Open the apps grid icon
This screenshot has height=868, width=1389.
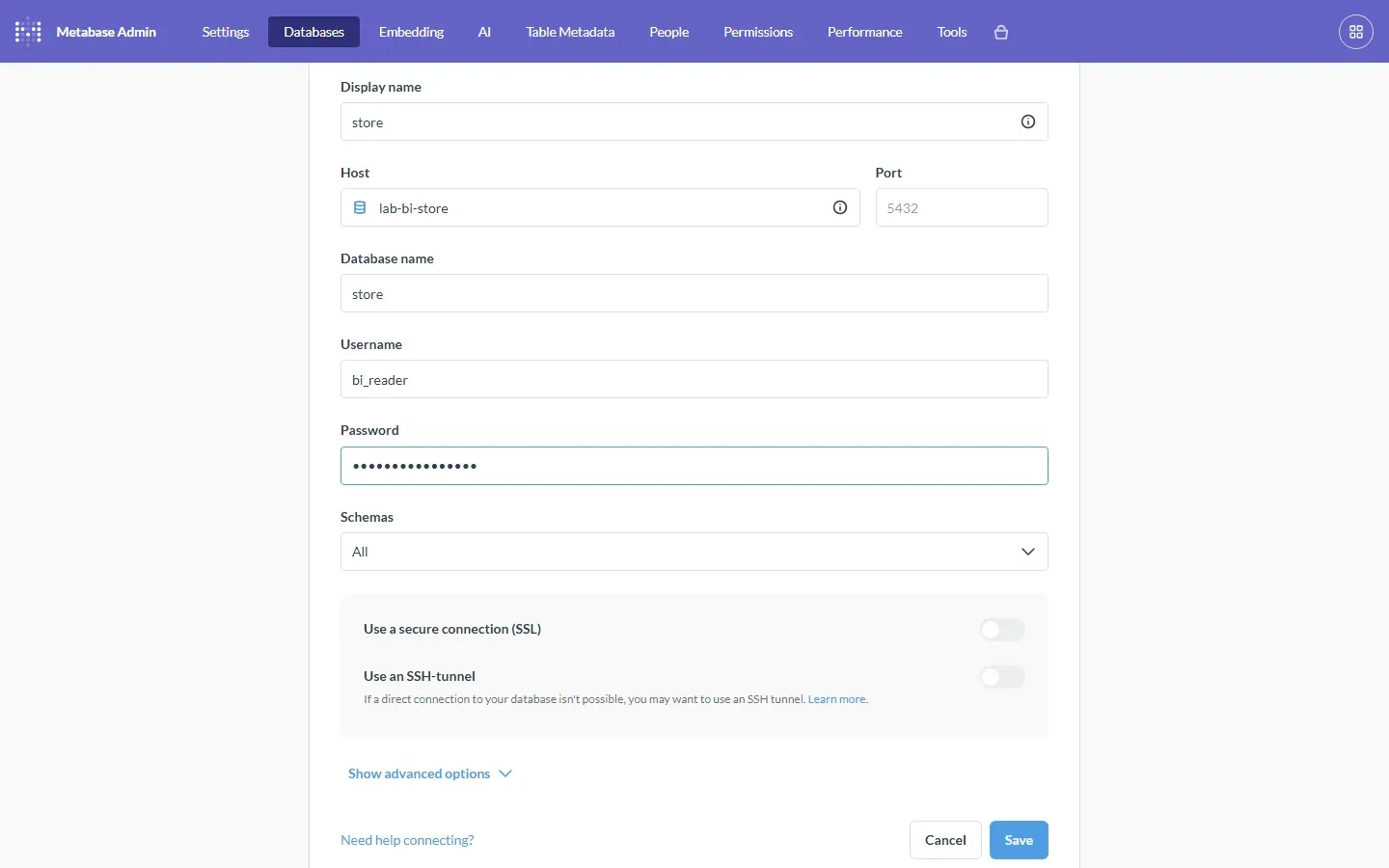[x=1356, y=32]
